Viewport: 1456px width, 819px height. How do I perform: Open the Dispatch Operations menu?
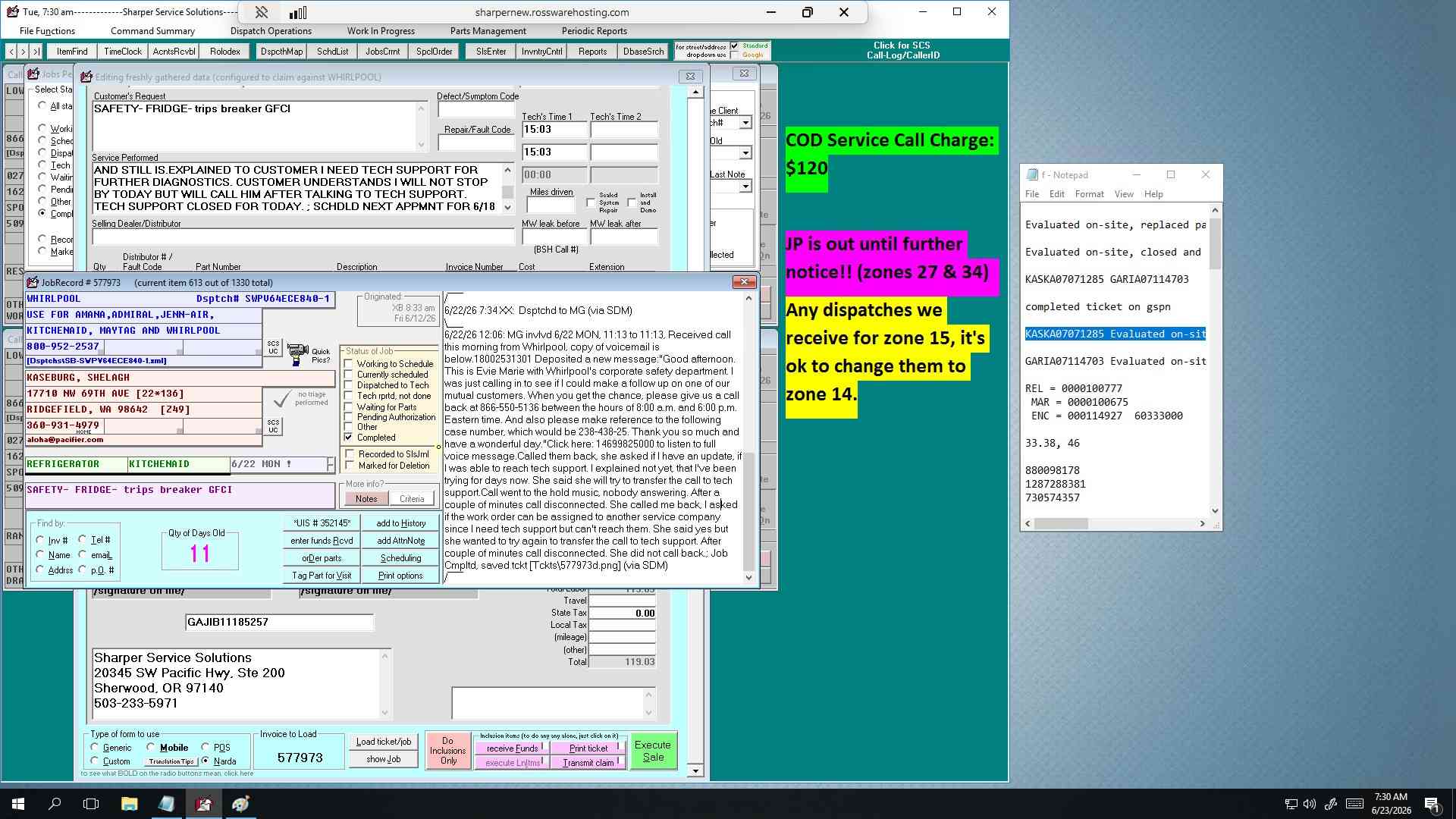[271, 31]
